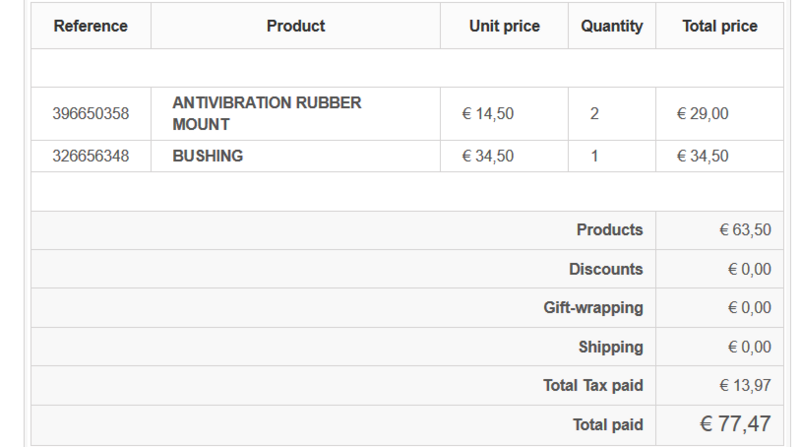This screenshot has width=800, height=447.
Task: Select reference number 396650358
Action: tap(91, 113)
